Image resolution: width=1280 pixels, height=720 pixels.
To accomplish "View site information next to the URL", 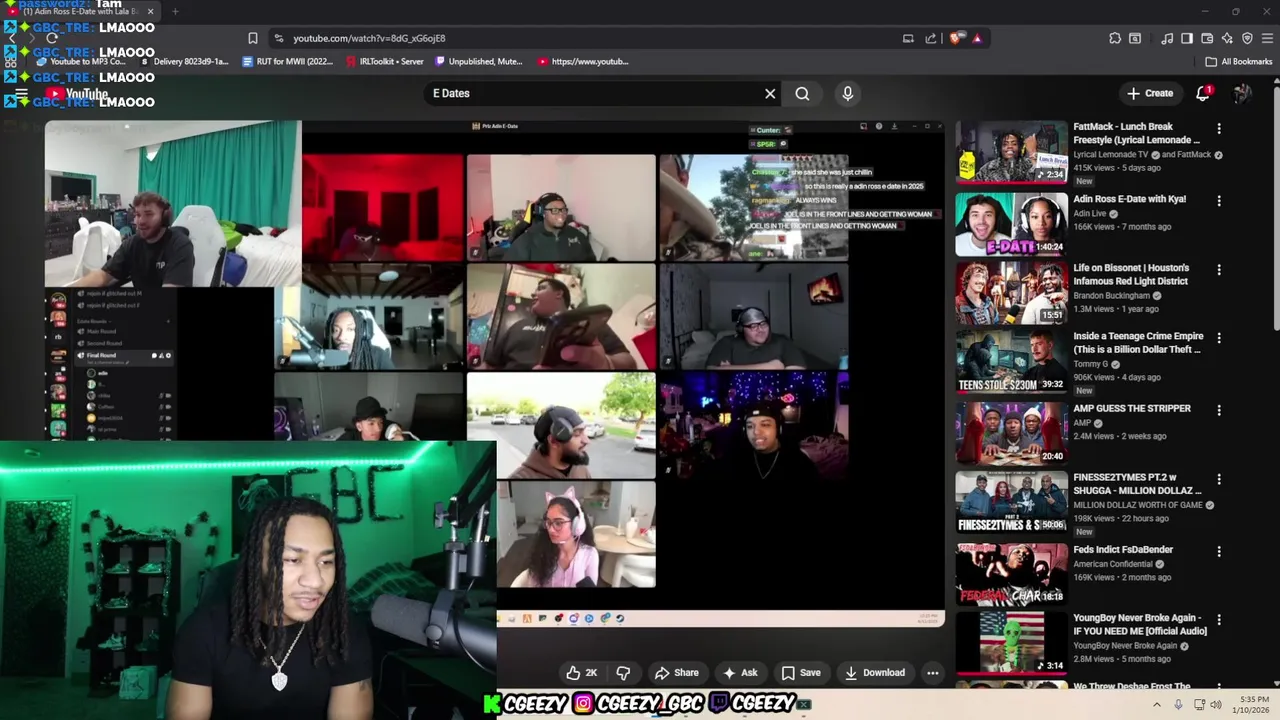I will pyautogui.click(x=279, y=38).
